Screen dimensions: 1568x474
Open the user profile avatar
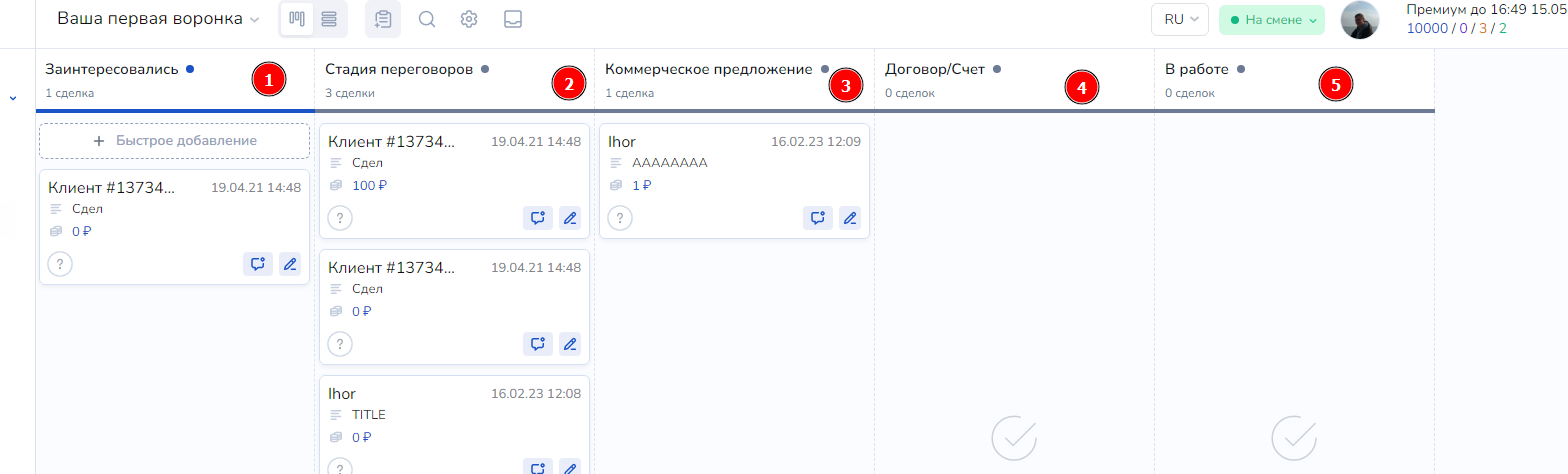coord(1360,20)
